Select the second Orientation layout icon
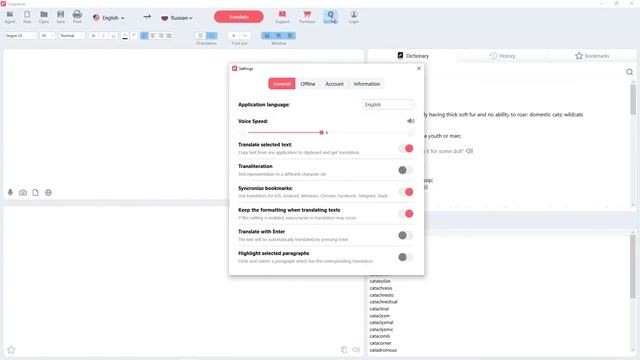Image resolution: width=640 pixels, height=360 pixels. (211, 36)
